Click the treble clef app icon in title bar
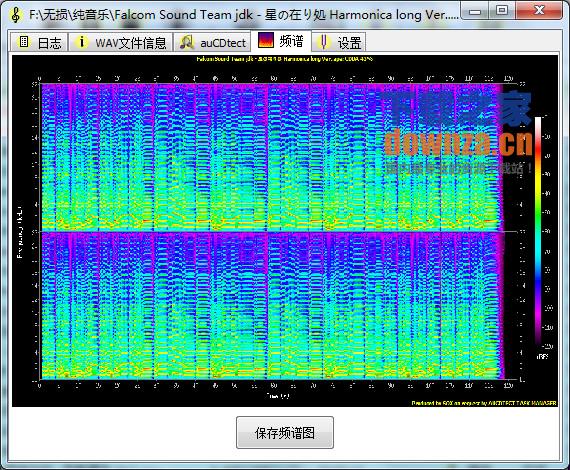Image resolution: width=570 pixels, height=470 pixels. 15,15
